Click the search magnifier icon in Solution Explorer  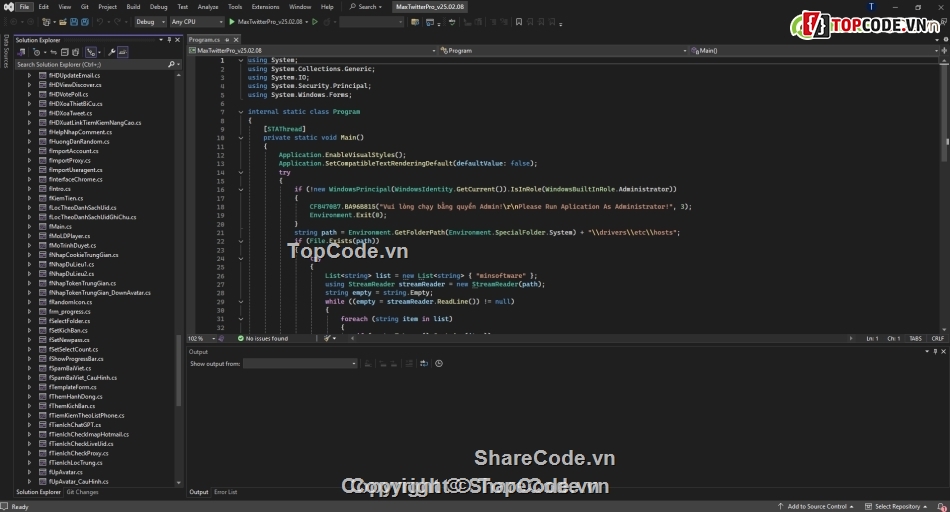pyautogui.click(x=171, y=64)
